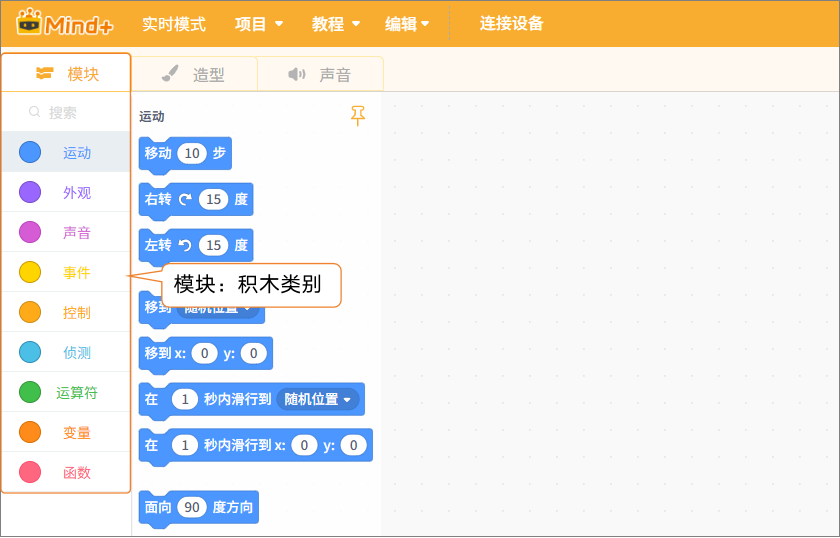The height and width of the screenshot is (538, 840).
Task: Choose the yellow 事件 category circle
Action: point(30,272)
